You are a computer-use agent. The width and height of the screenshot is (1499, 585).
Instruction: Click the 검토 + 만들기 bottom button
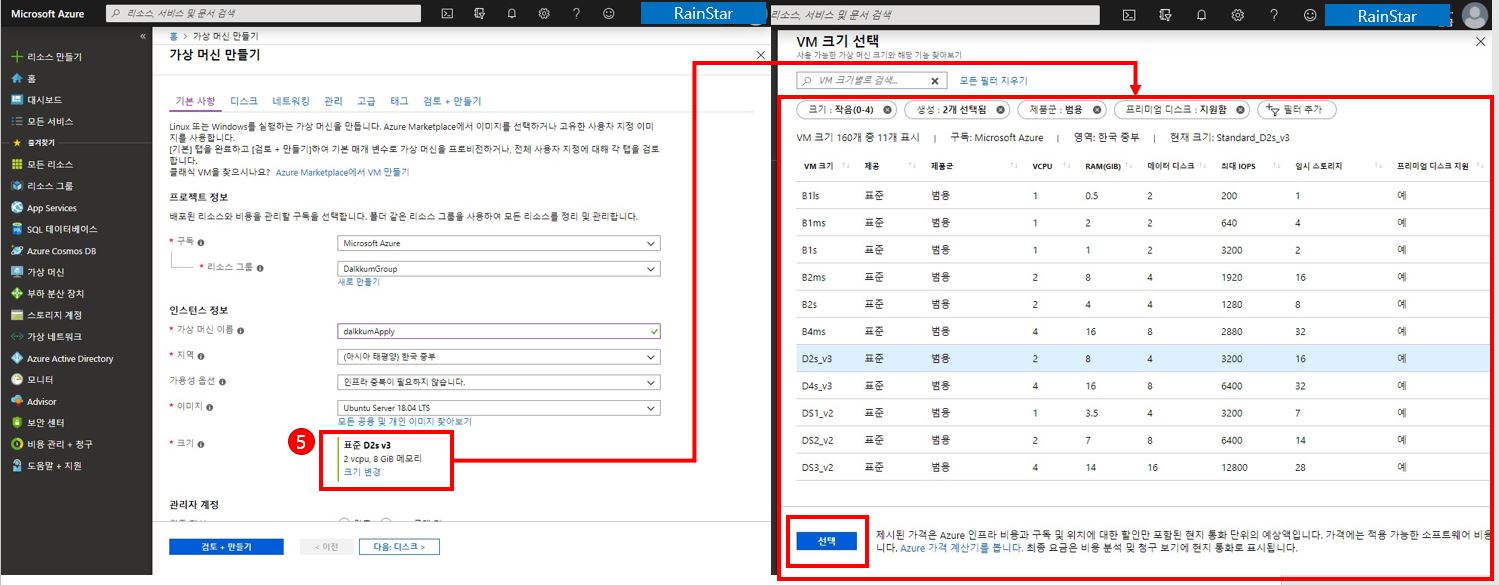[x=226, y=547]
